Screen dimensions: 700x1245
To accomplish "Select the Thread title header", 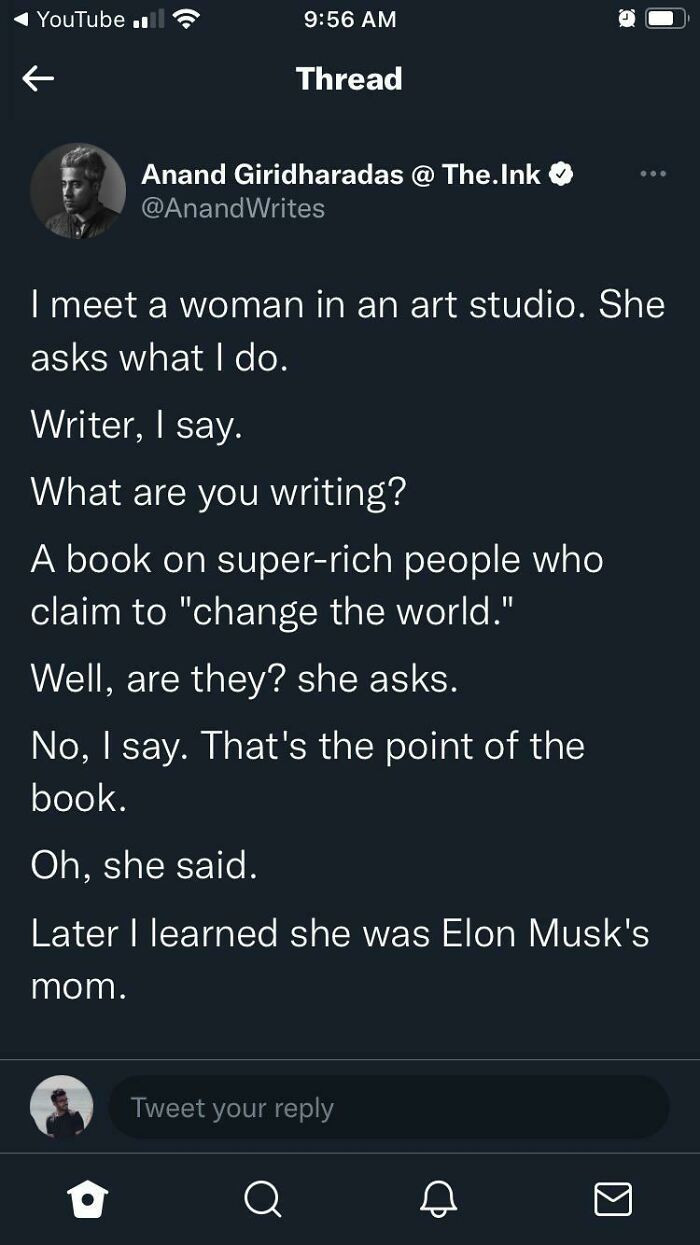I will [349, 78].
